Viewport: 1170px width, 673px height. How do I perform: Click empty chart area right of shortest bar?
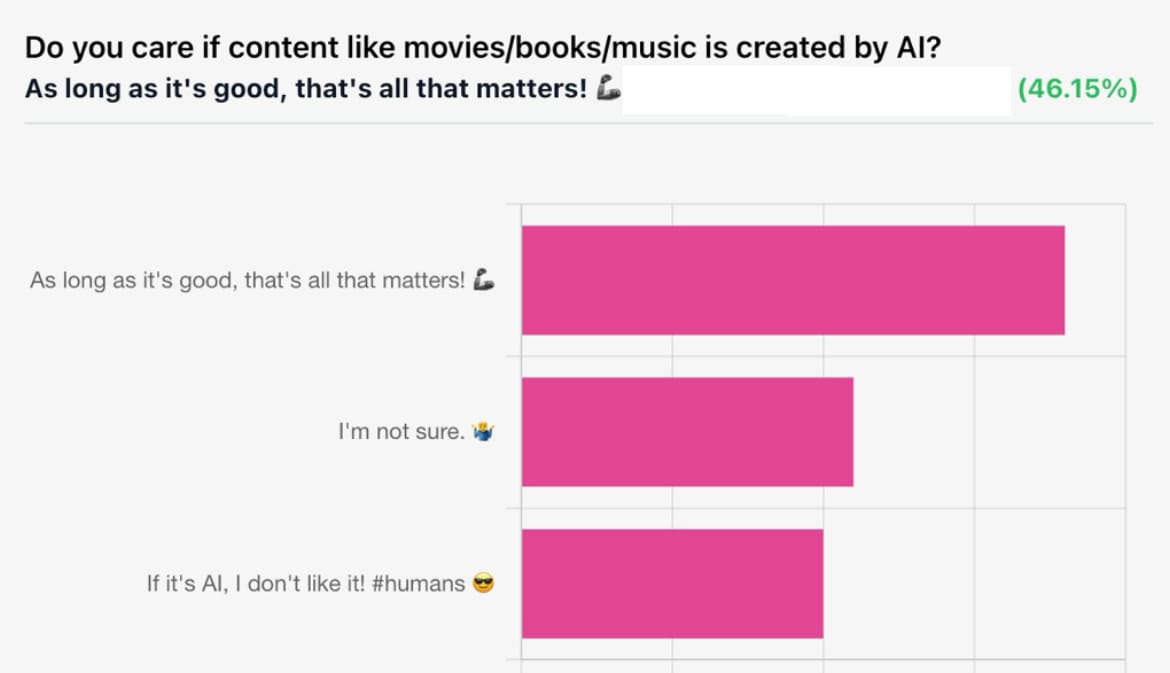pos(974,583)
